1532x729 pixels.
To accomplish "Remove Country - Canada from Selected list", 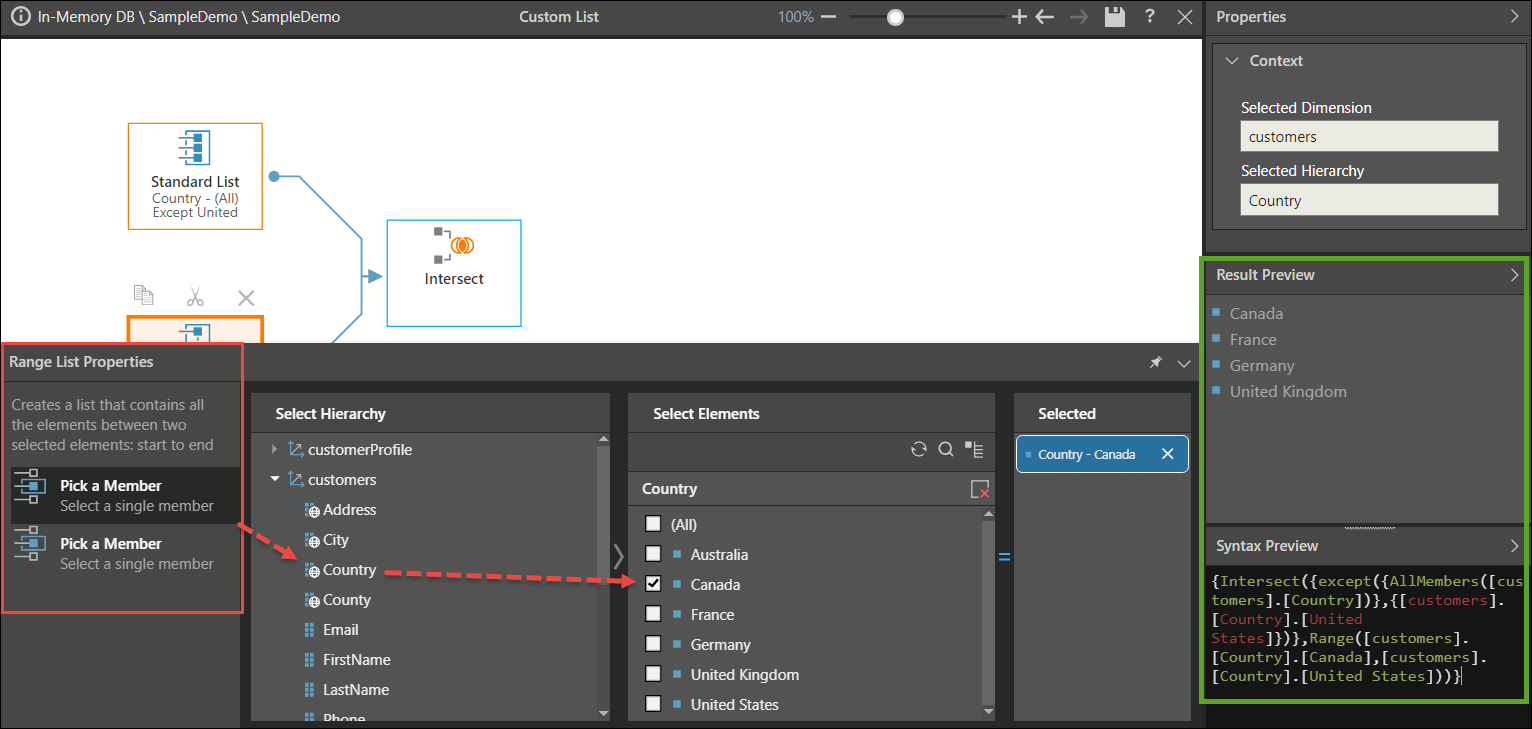I will tap(1167, 454).
